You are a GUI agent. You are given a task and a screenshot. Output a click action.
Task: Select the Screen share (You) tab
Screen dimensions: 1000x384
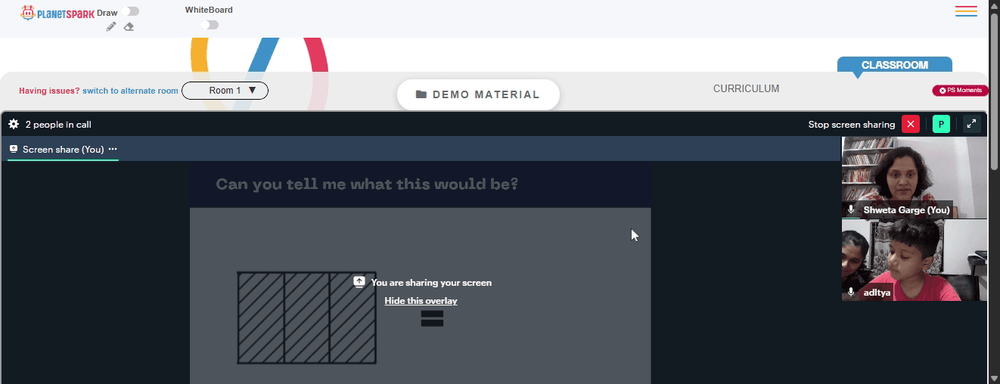[62, 149]
